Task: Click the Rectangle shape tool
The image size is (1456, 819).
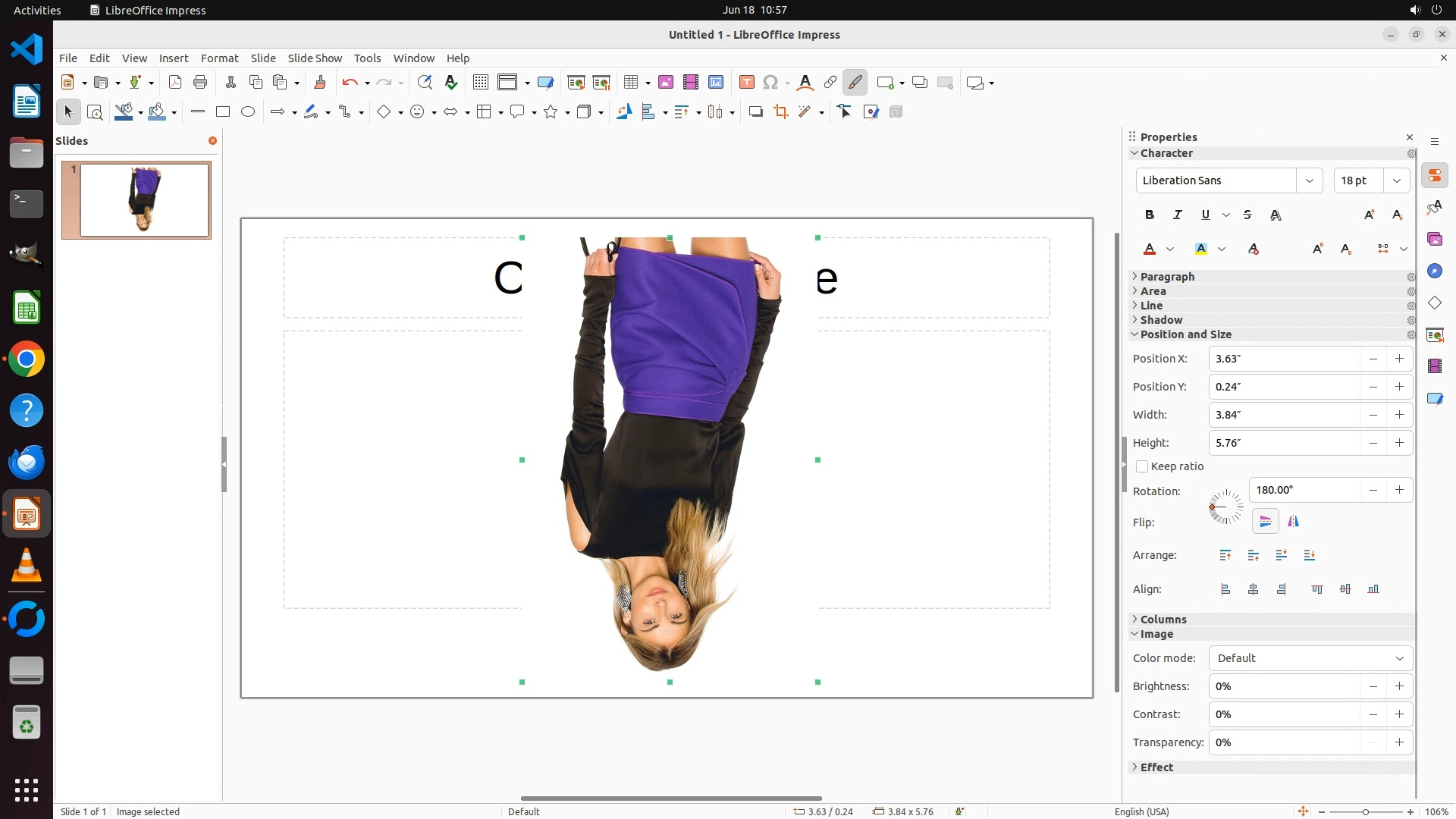Action: 223,112
